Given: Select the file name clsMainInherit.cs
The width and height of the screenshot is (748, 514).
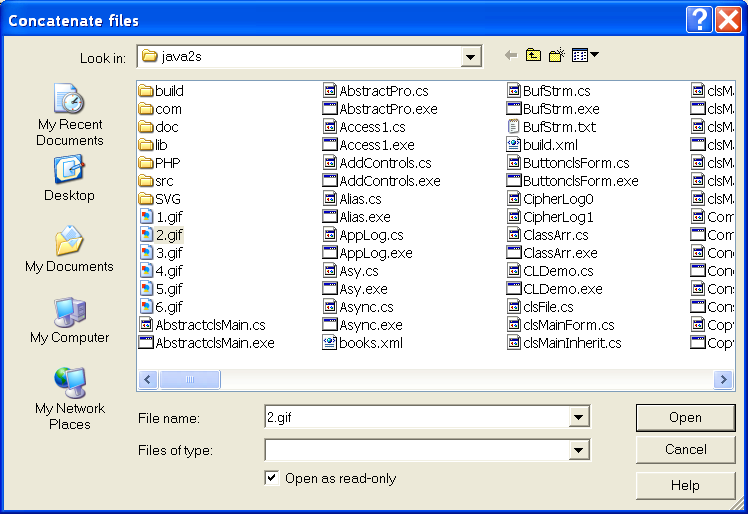Looking at the screenshot, I should pos(572,343).
